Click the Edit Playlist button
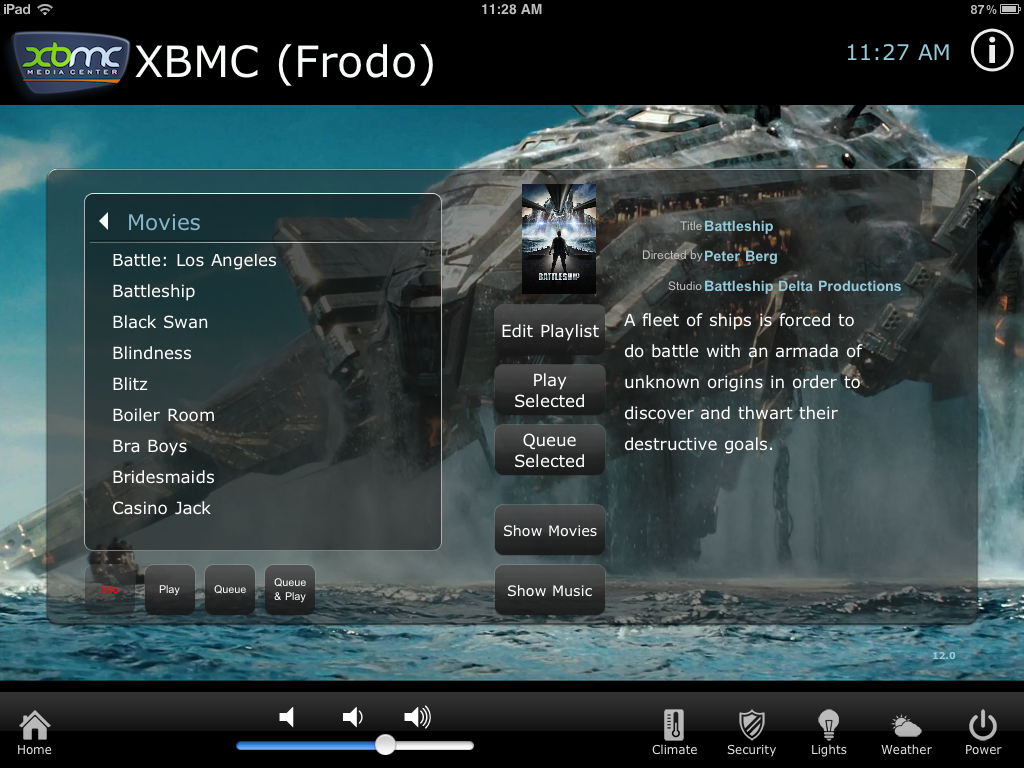The width and height of the screenshot is (1024, 768). (x=550, y=330)
